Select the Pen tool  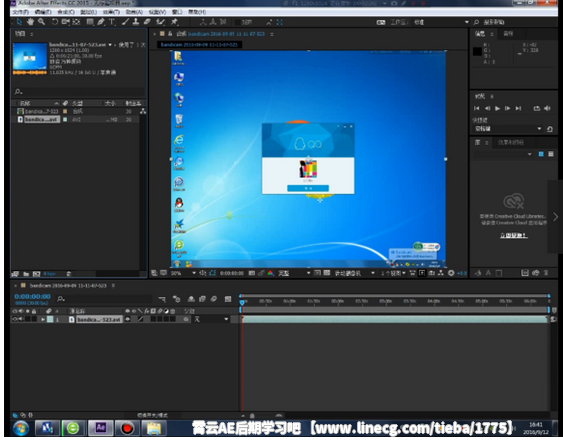(x=101, y=22)
